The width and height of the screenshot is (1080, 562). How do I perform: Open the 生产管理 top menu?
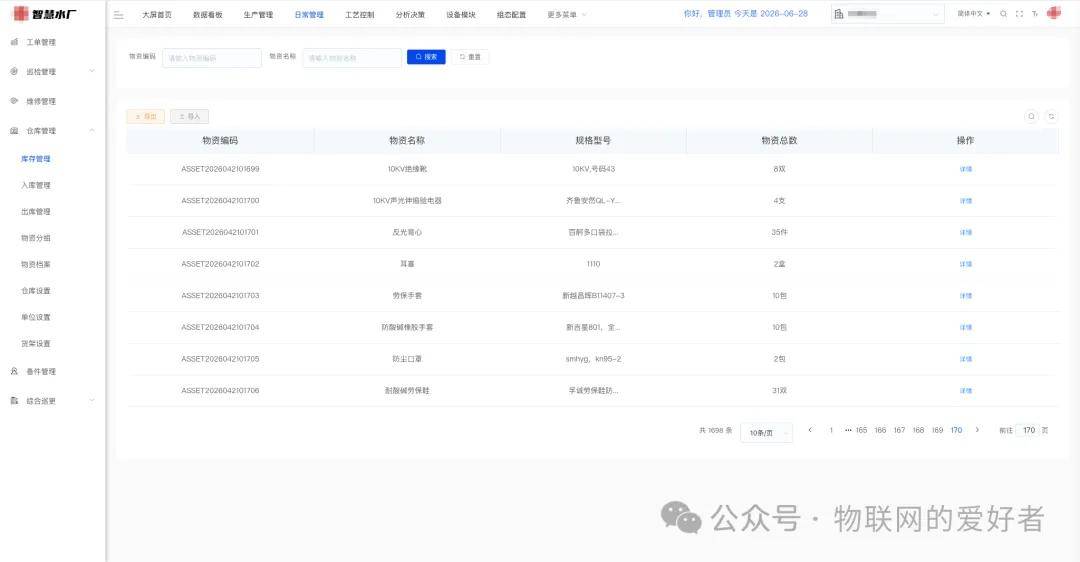258,14
